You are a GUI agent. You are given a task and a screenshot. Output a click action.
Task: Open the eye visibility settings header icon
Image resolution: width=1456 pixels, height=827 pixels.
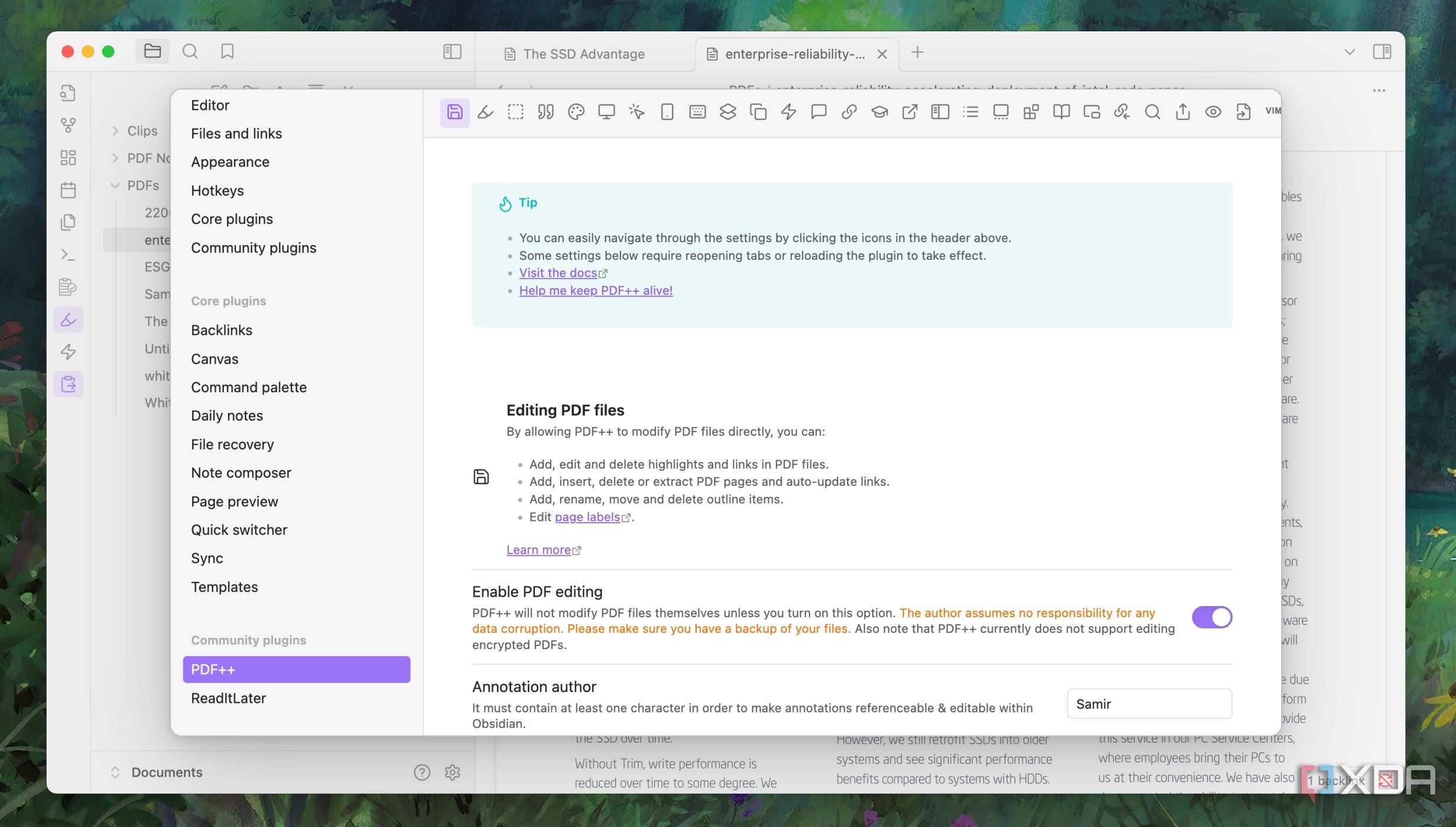point(1213,112)
